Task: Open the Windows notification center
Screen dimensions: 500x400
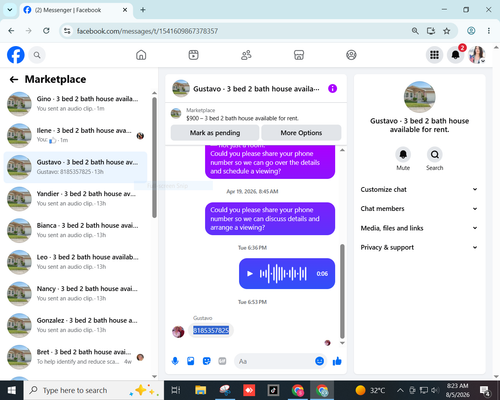Action: click(485, 390)
